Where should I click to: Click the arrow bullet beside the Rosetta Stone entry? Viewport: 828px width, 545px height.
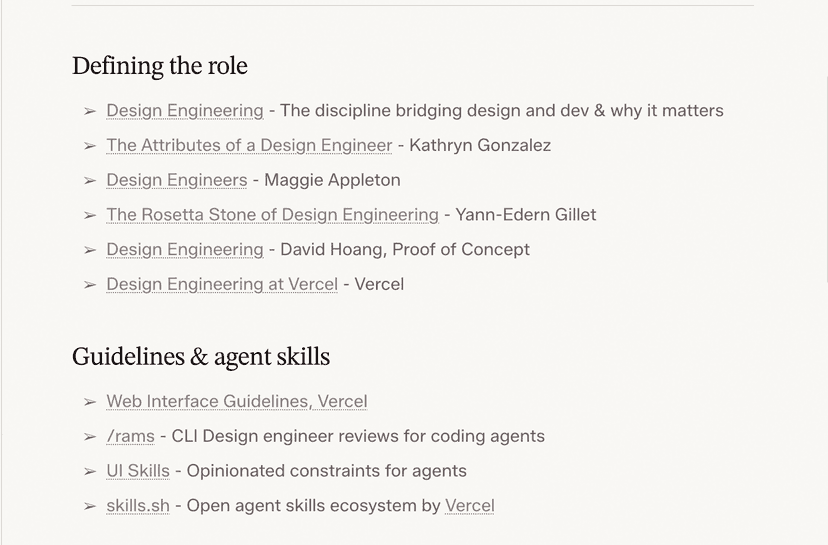point(90,215)
